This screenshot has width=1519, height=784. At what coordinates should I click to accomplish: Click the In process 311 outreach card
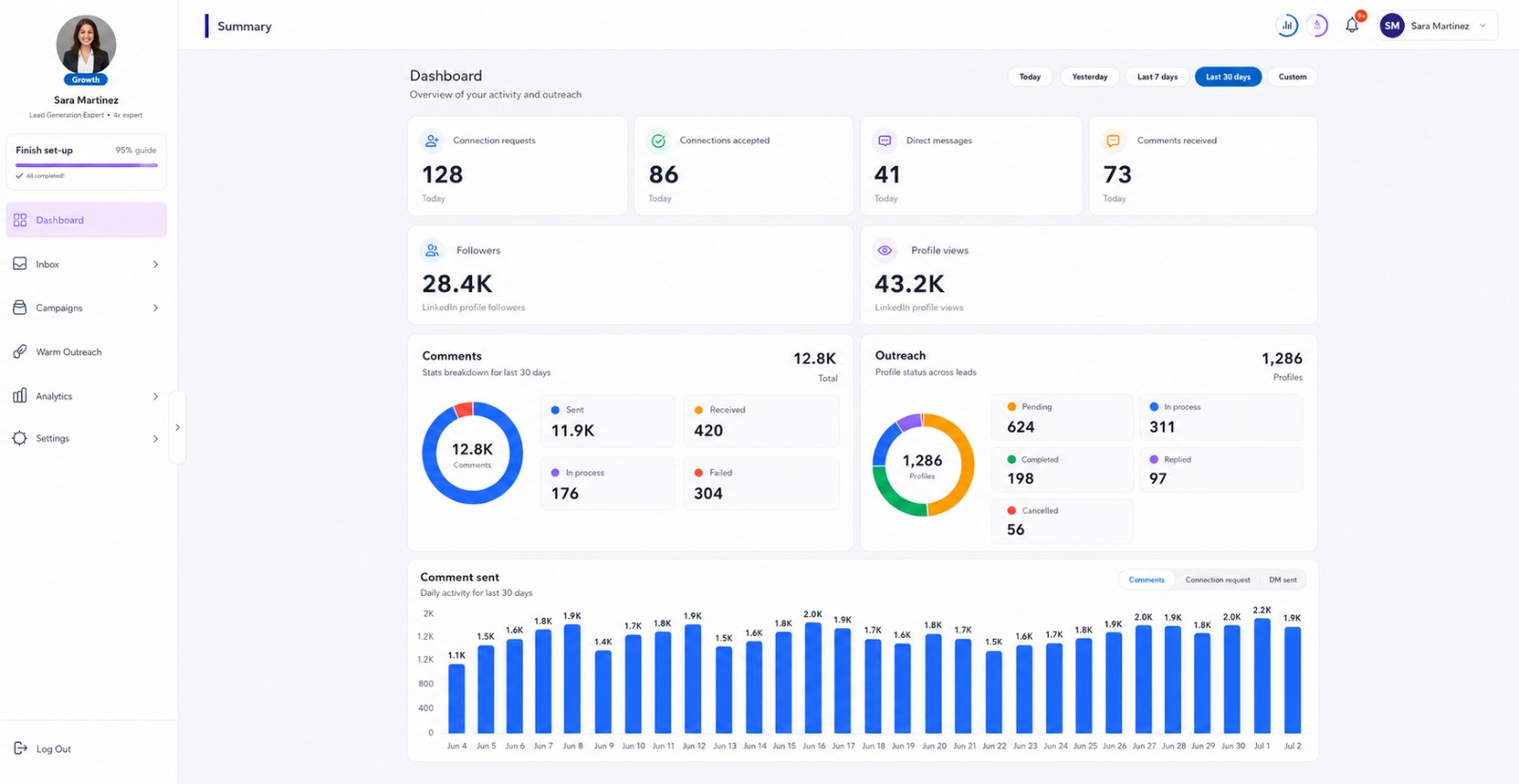pyautogui.click(x=1221, y=418)
